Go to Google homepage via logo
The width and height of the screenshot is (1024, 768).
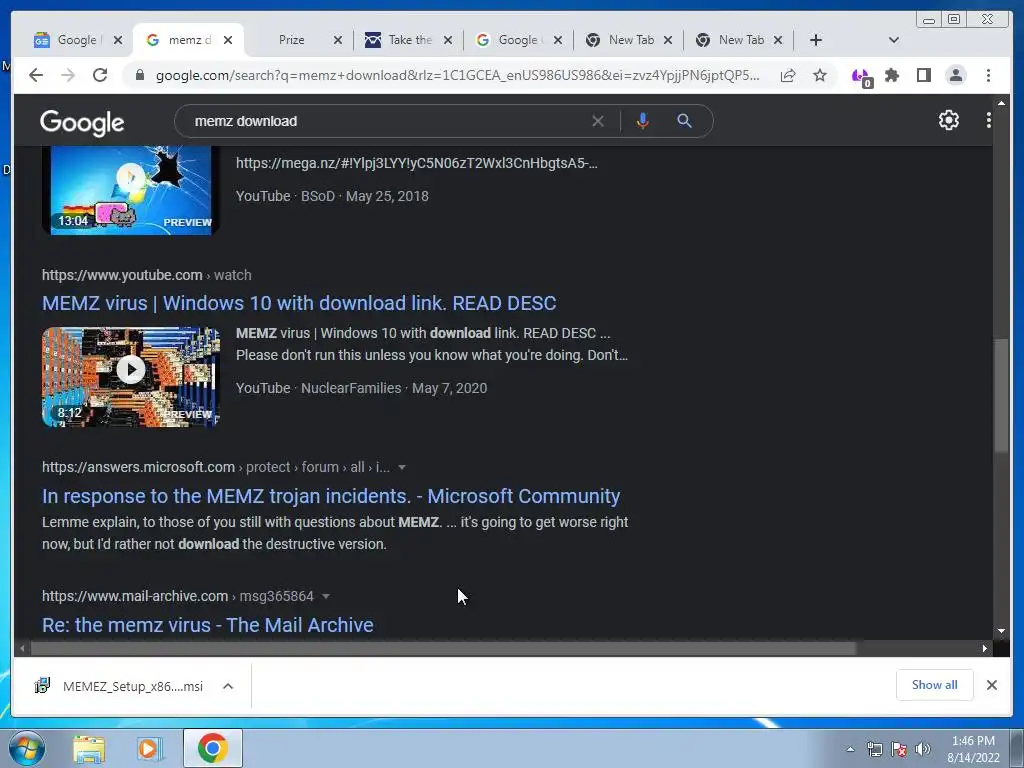[82, 122]
